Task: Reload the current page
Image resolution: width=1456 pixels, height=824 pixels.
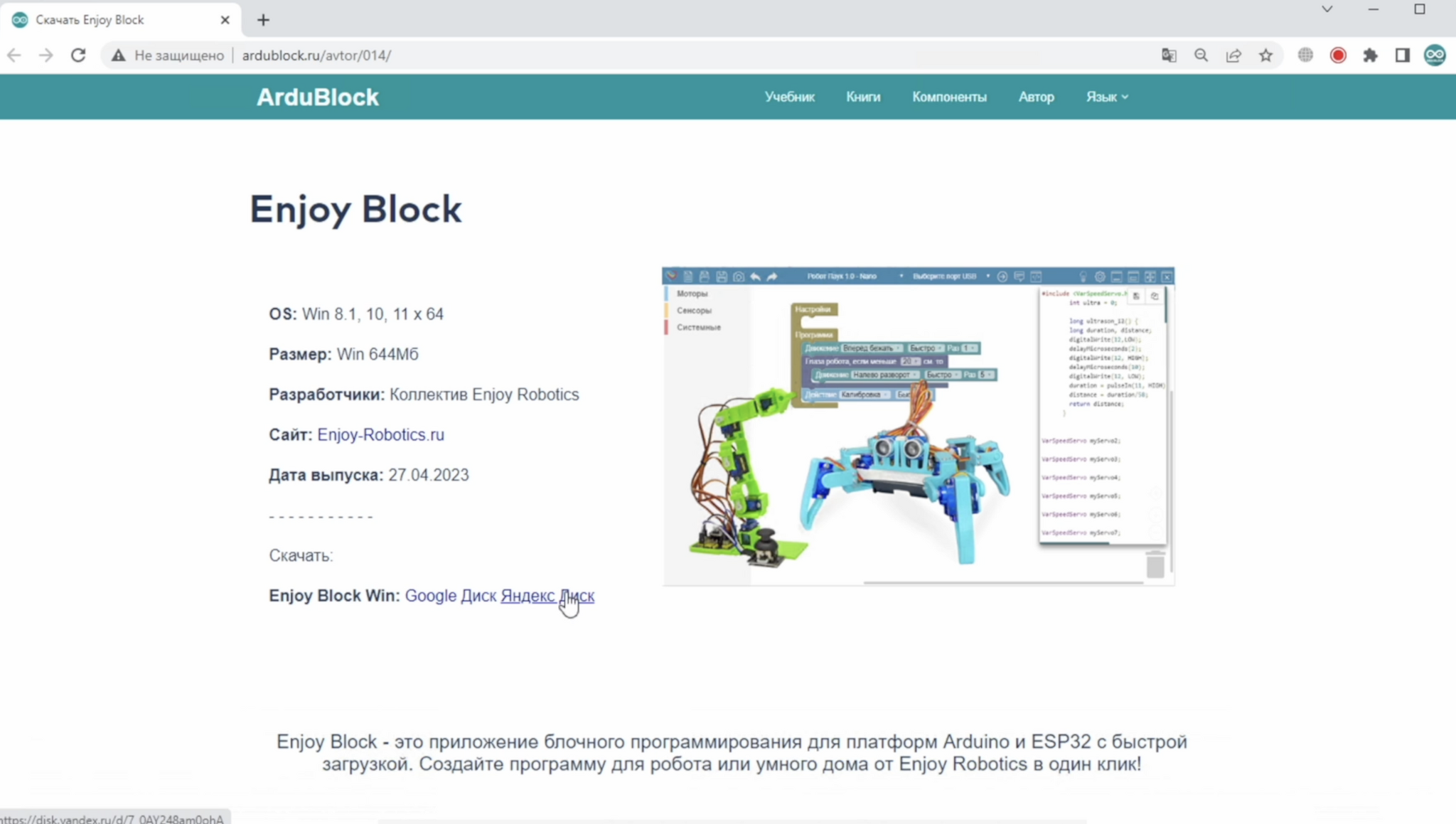Action: pyautogui.click(x=78, y=55)
